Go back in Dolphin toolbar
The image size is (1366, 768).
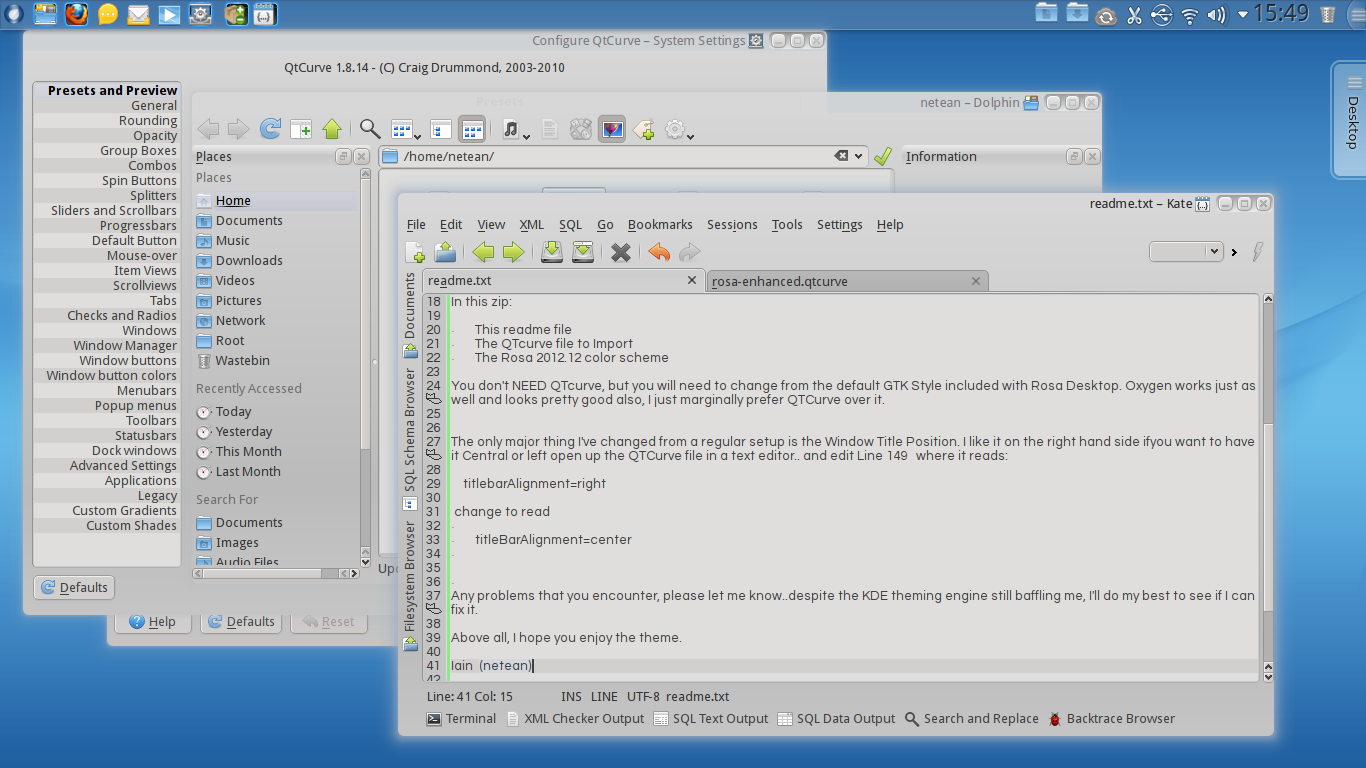[208, 129]
